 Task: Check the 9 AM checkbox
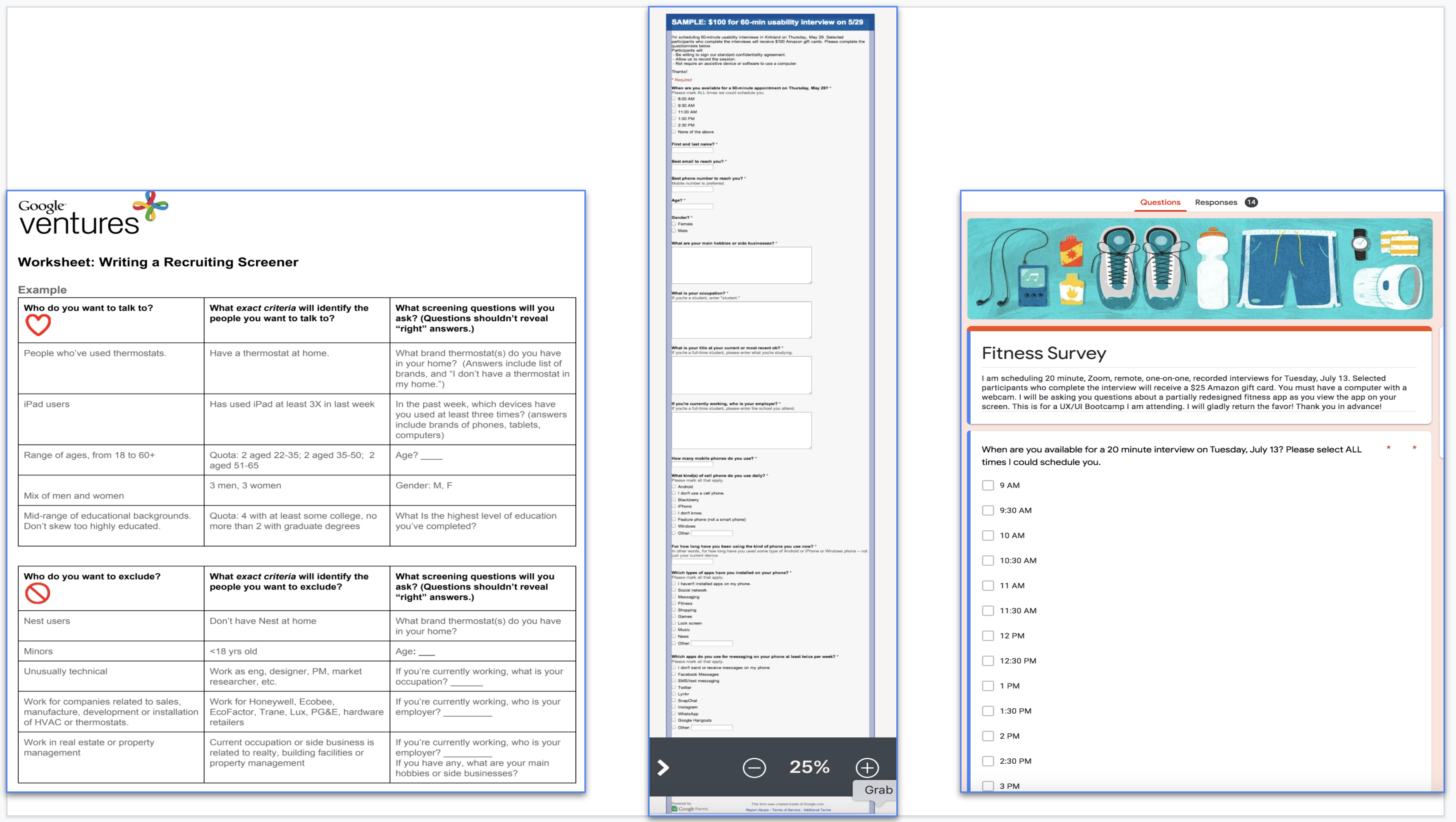click(988, 485)
